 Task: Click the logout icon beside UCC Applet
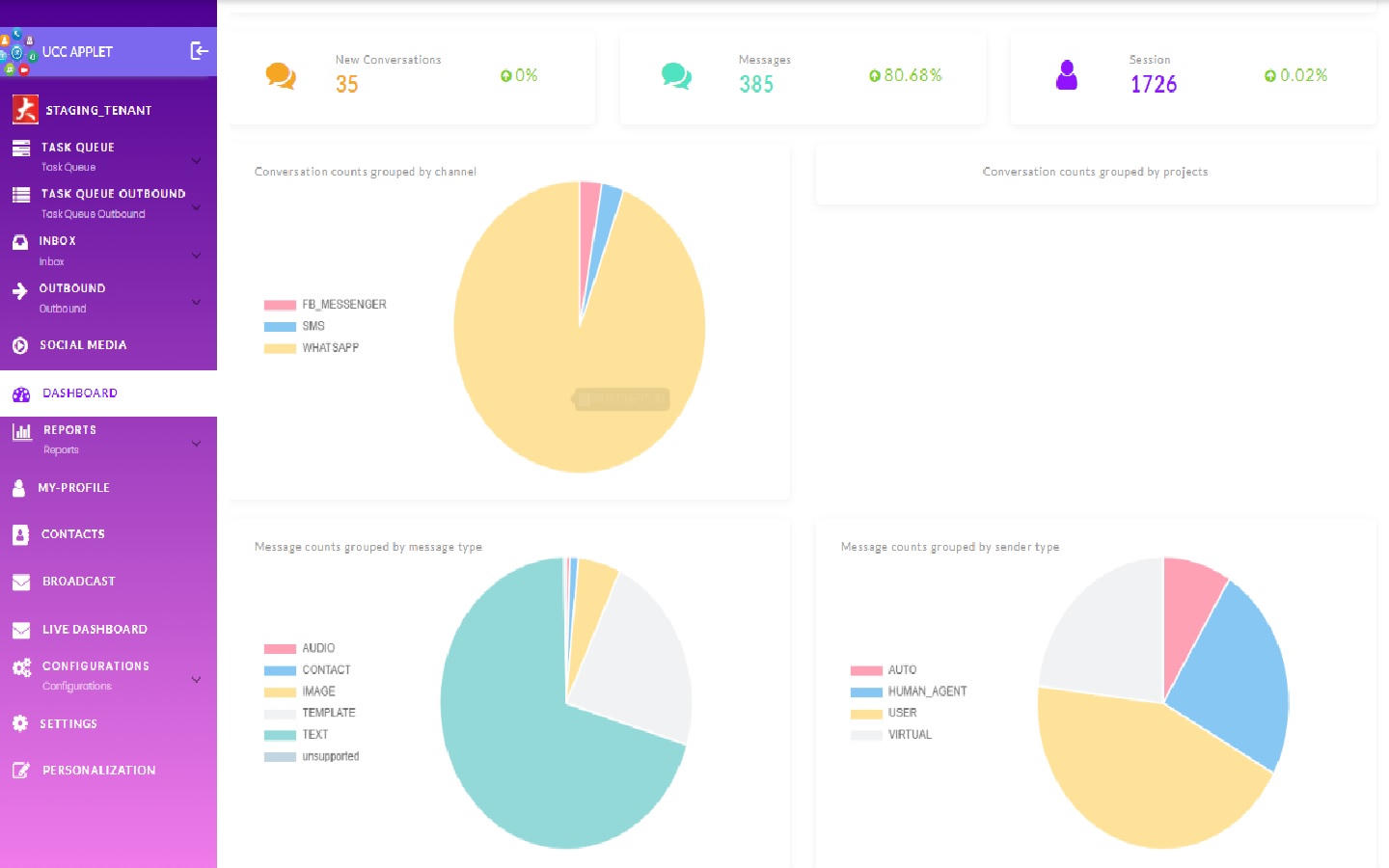tap(199, 51)
